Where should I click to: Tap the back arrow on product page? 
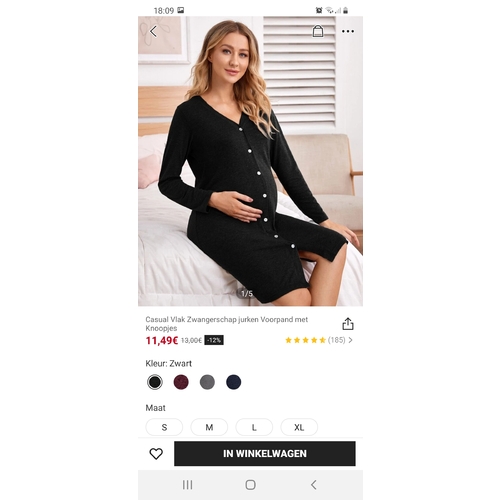(153, 31)
